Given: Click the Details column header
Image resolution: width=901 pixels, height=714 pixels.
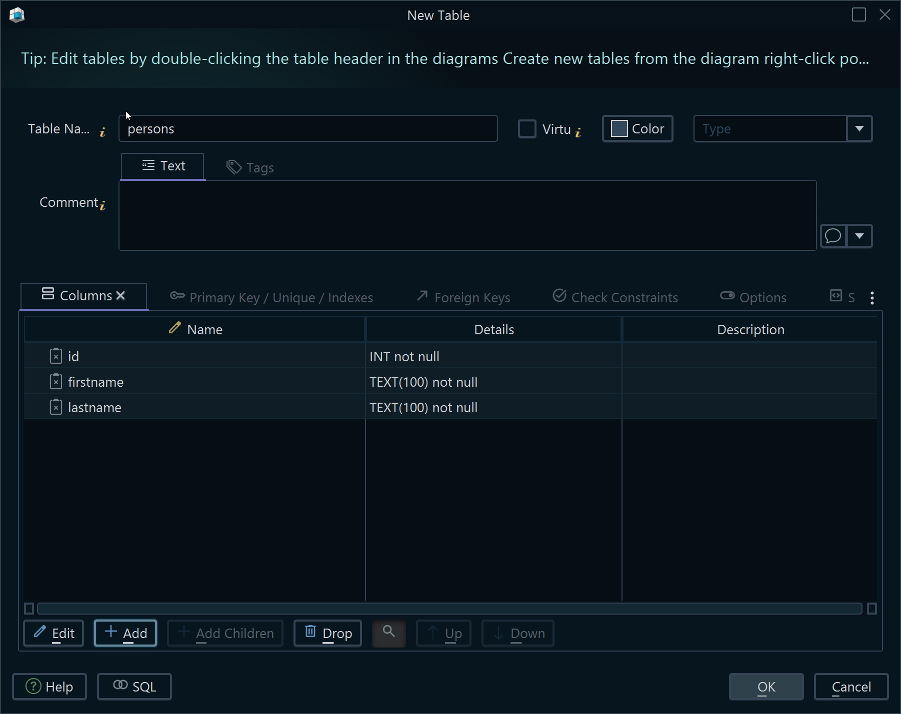Looking at the screenshot, I should tap(494, 329).
